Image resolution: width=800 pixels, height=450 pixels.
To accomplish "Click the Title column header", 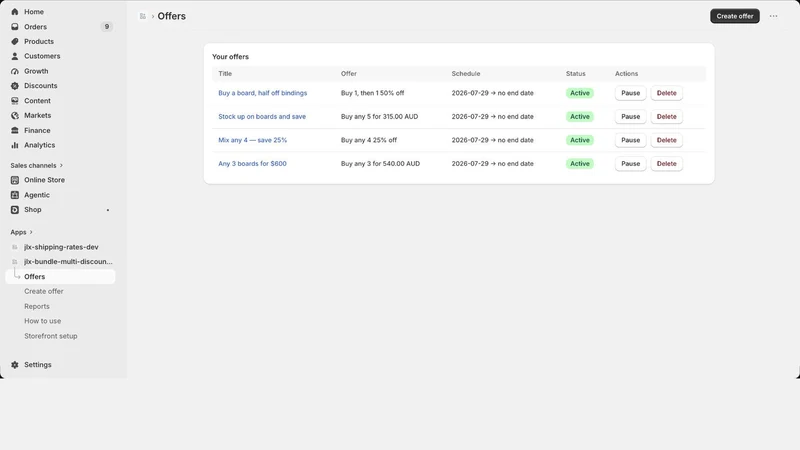I will tap(225, 73).
